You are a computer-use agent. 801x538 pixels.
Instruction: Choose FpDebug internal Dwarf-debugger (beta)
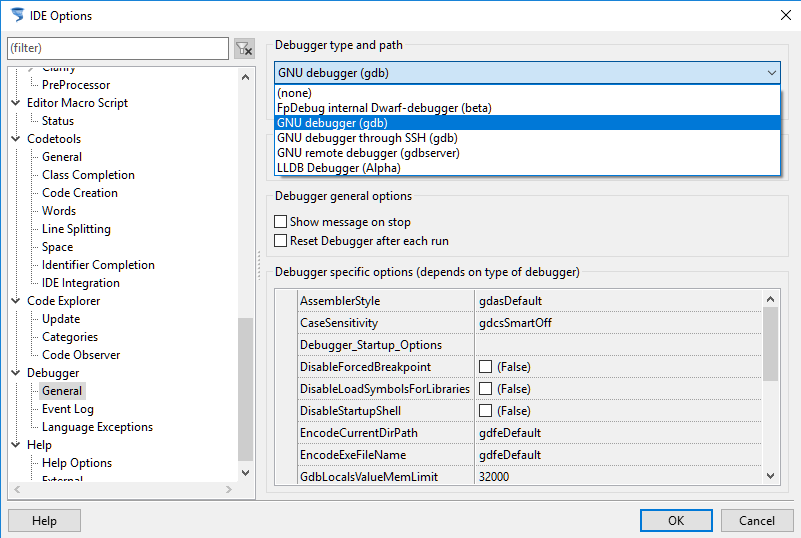pyautogui.click(x=527, y=108)
